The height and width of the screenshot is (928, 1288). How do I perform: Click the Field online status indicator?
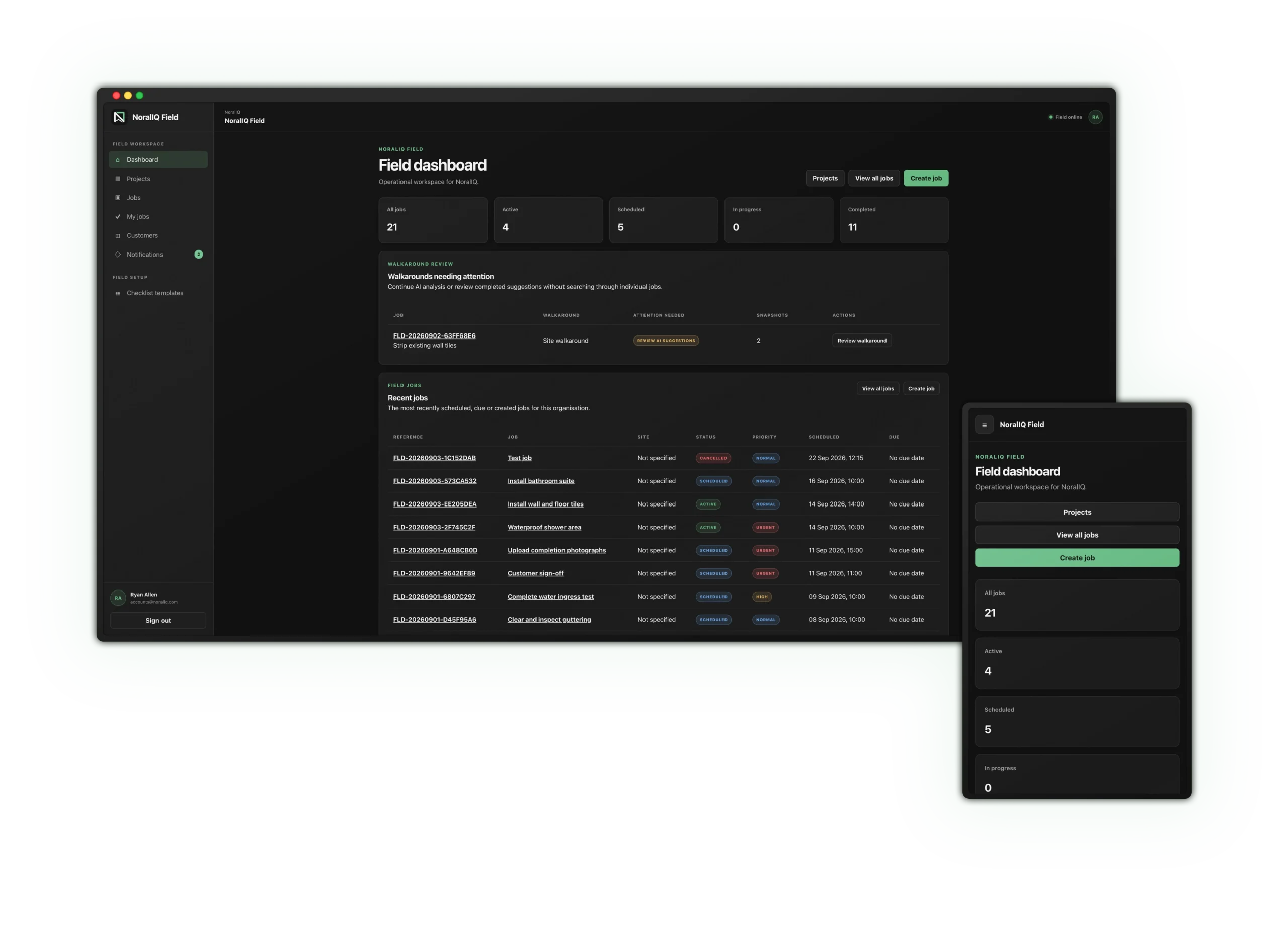1065,117
